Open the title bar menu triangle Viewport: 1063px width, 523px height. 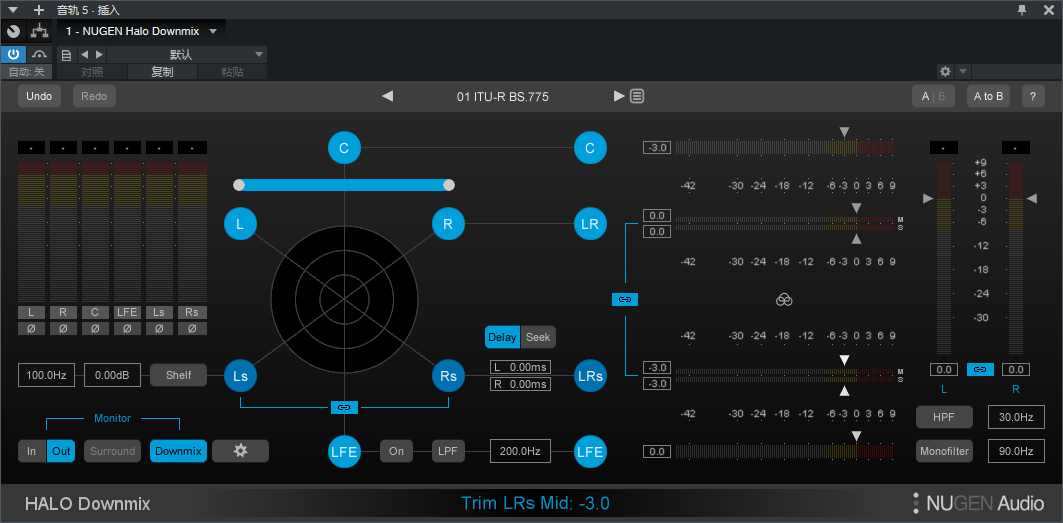pos(13,9)
